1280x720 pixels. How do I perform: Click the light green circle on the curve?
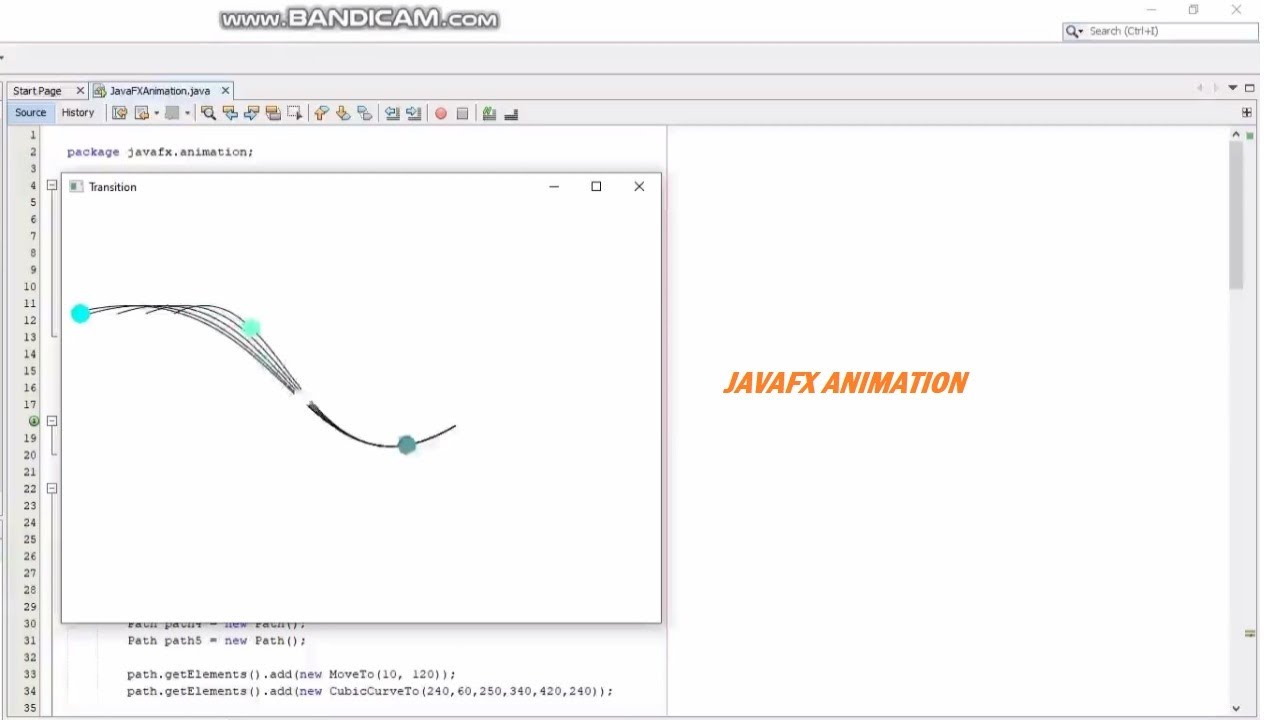tap(251, 327)
